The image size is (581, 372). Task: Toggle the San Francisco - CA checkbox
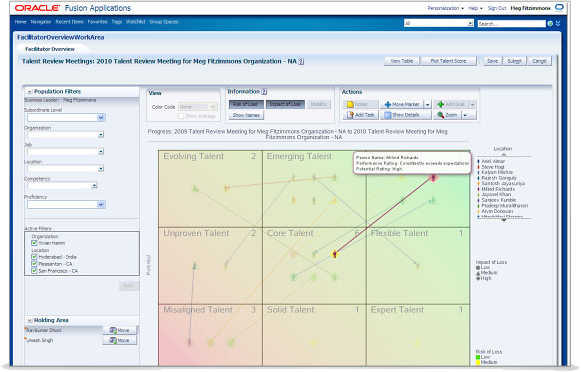pyautogui.click(x=34, y=271)
